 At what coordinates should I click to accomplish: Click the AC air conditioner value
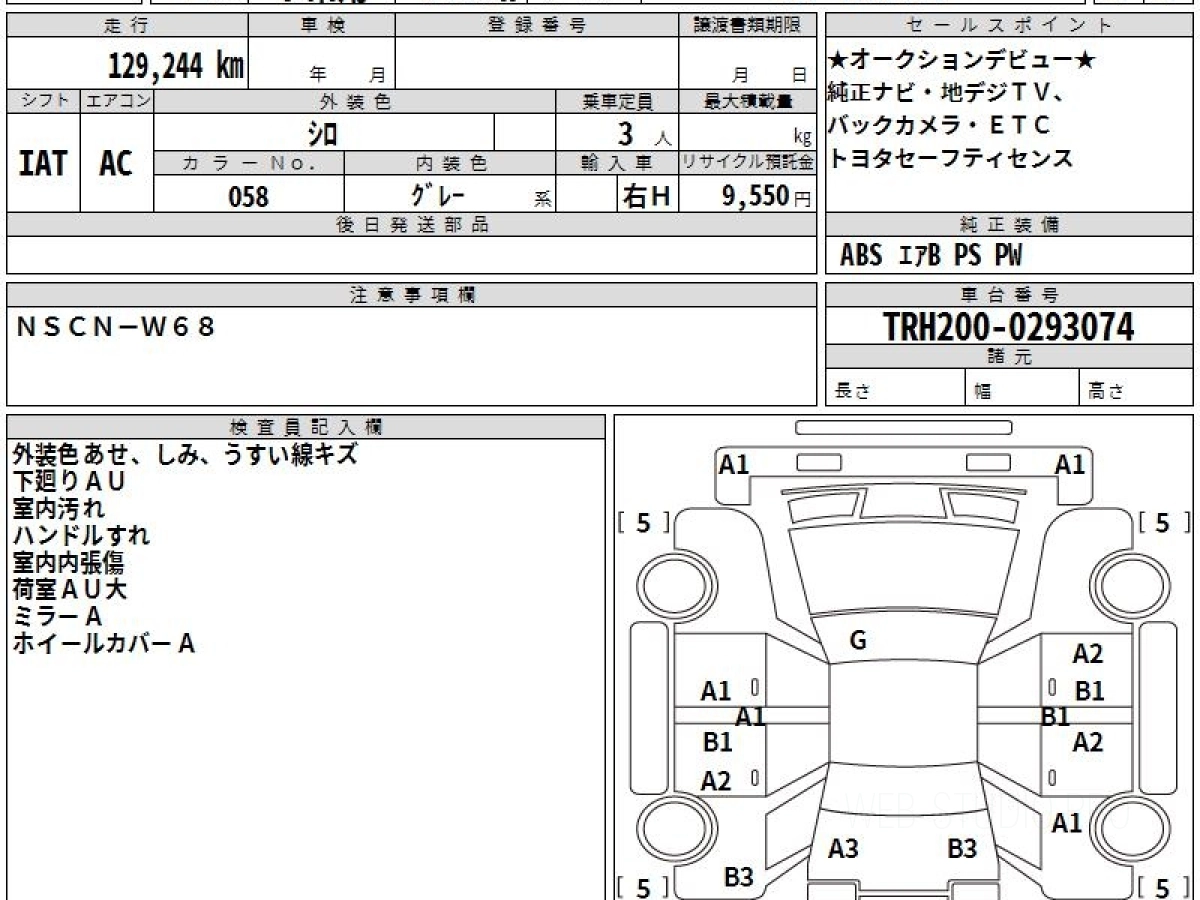click(x=116, y=163)
